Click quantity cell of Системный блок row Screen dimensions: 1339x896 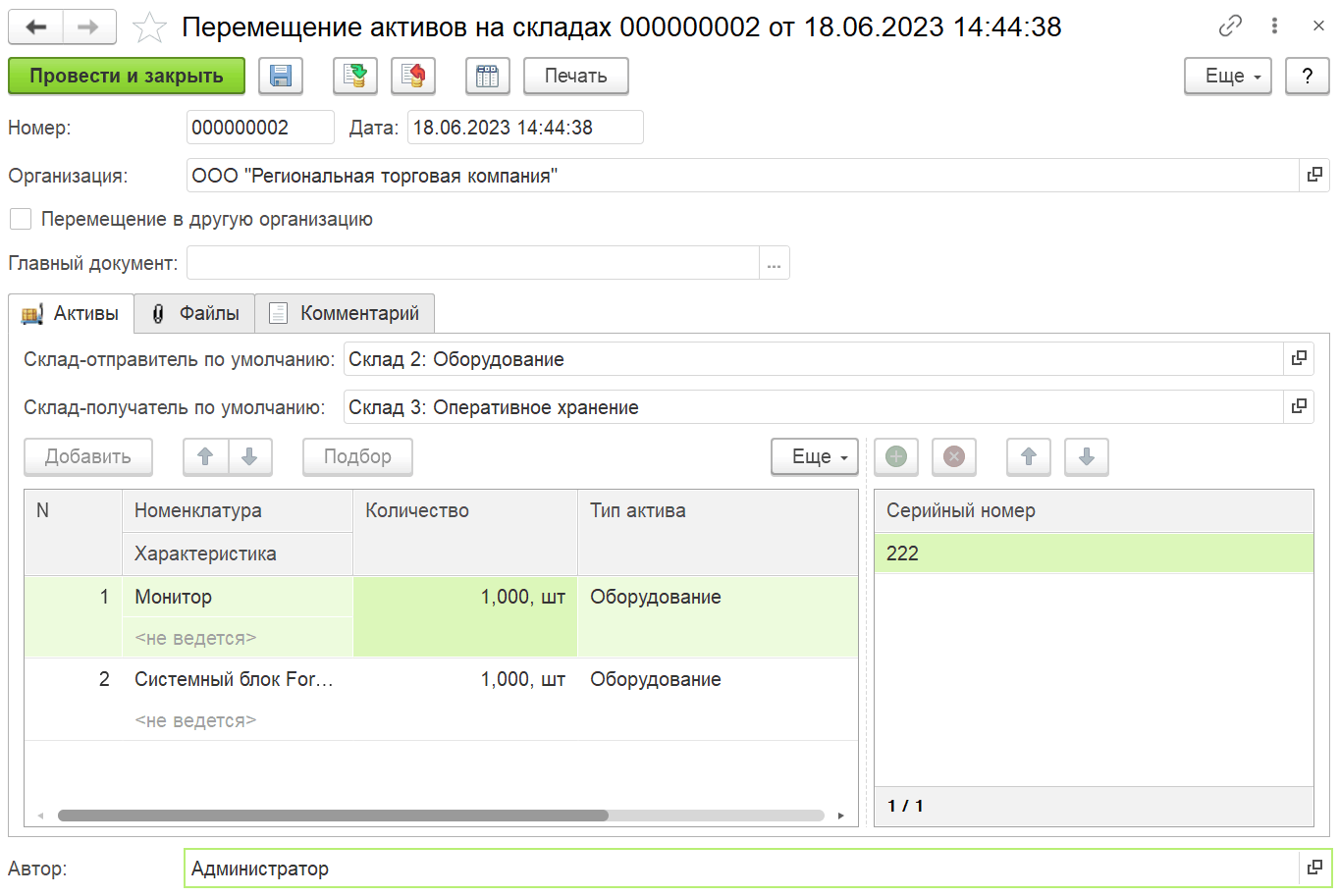[x=465, y=699]
